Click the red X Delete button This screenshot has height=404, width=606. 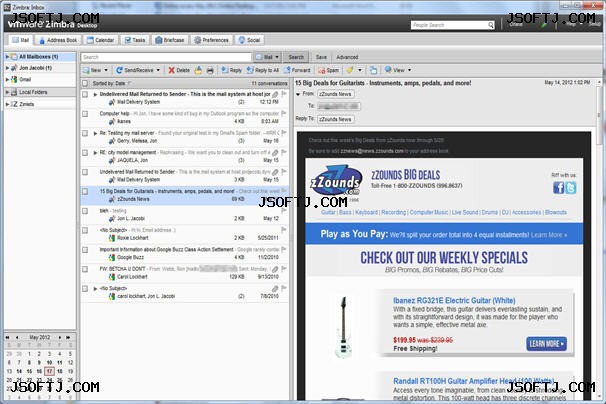tap(179, 70)
